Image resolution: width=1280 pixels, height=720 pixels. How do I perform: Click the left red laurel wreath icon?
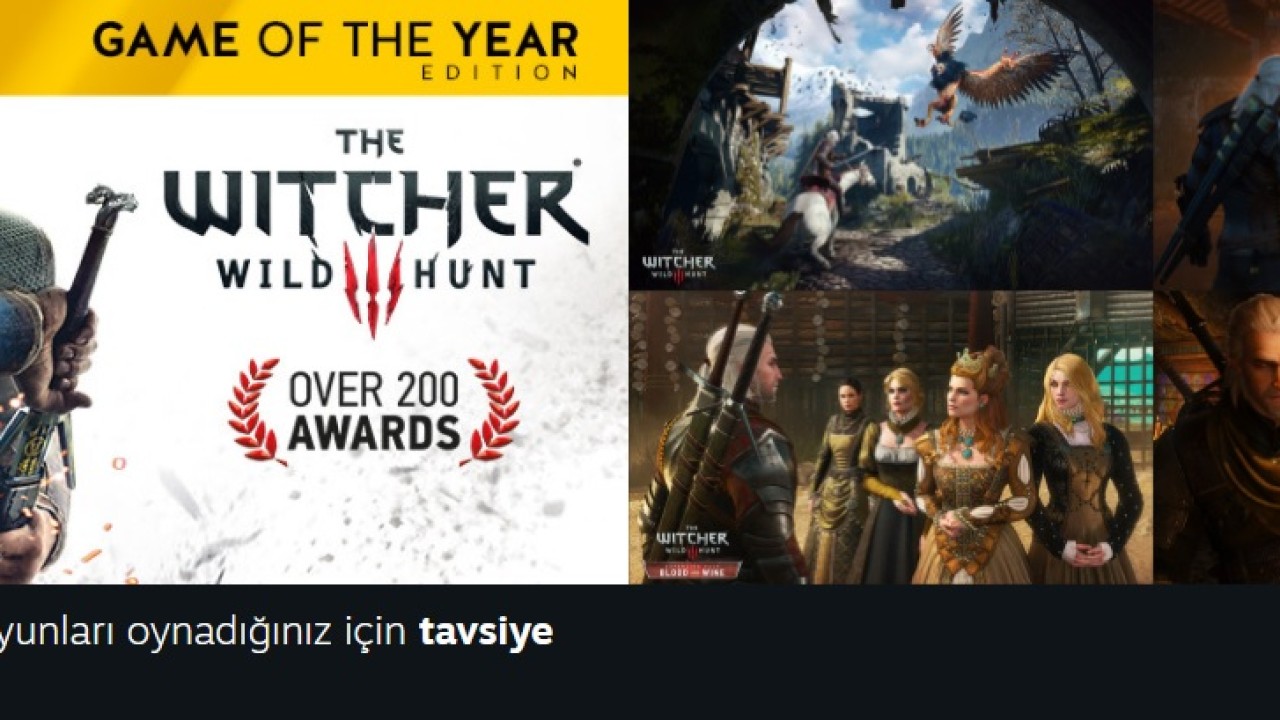[254, 412]
